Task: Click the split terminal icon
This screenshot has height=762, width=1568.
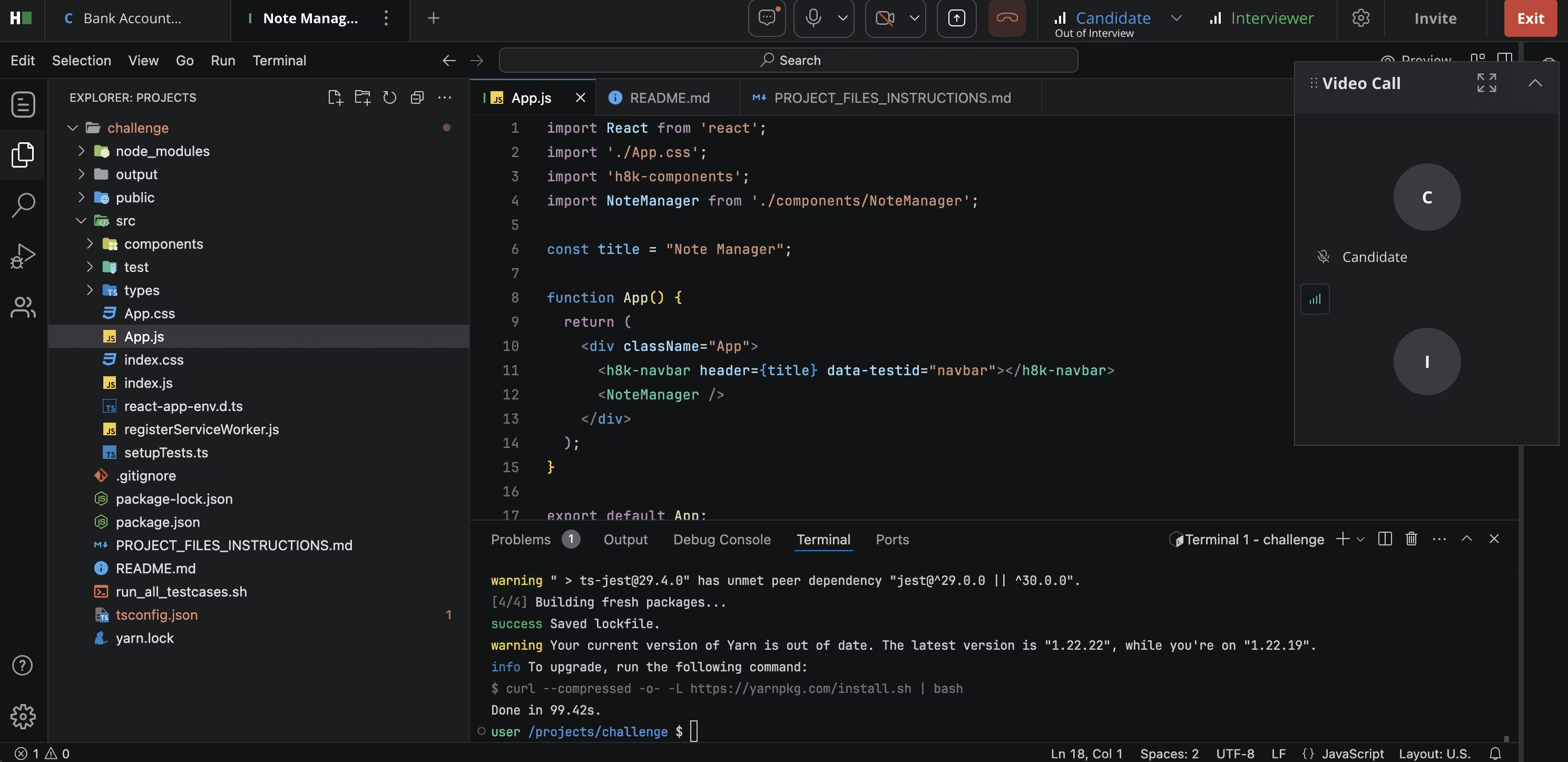Action: (x=1385, y=539)
